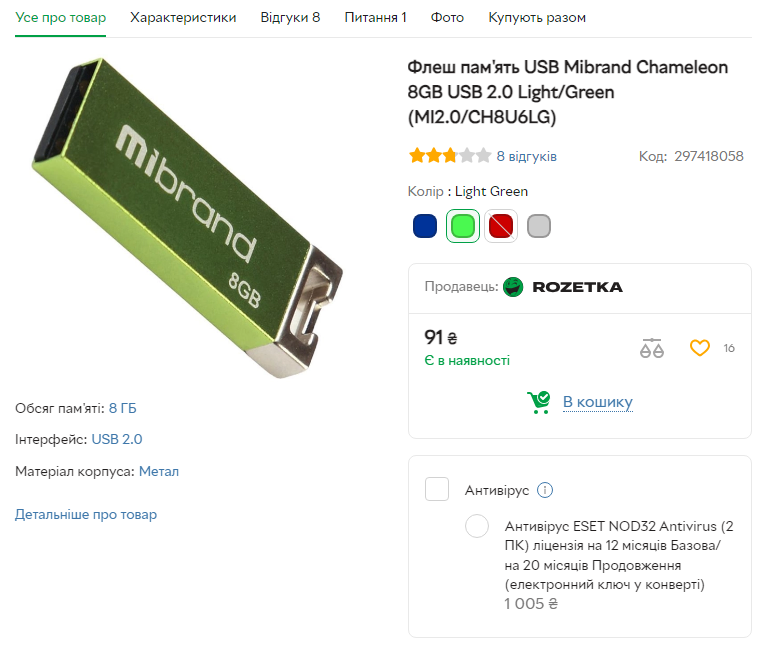Viewport: 761px width, 646px height.
Task: Click the Rozetka seller logo icon
Action: pyautogui.click(x=513, y=287)
